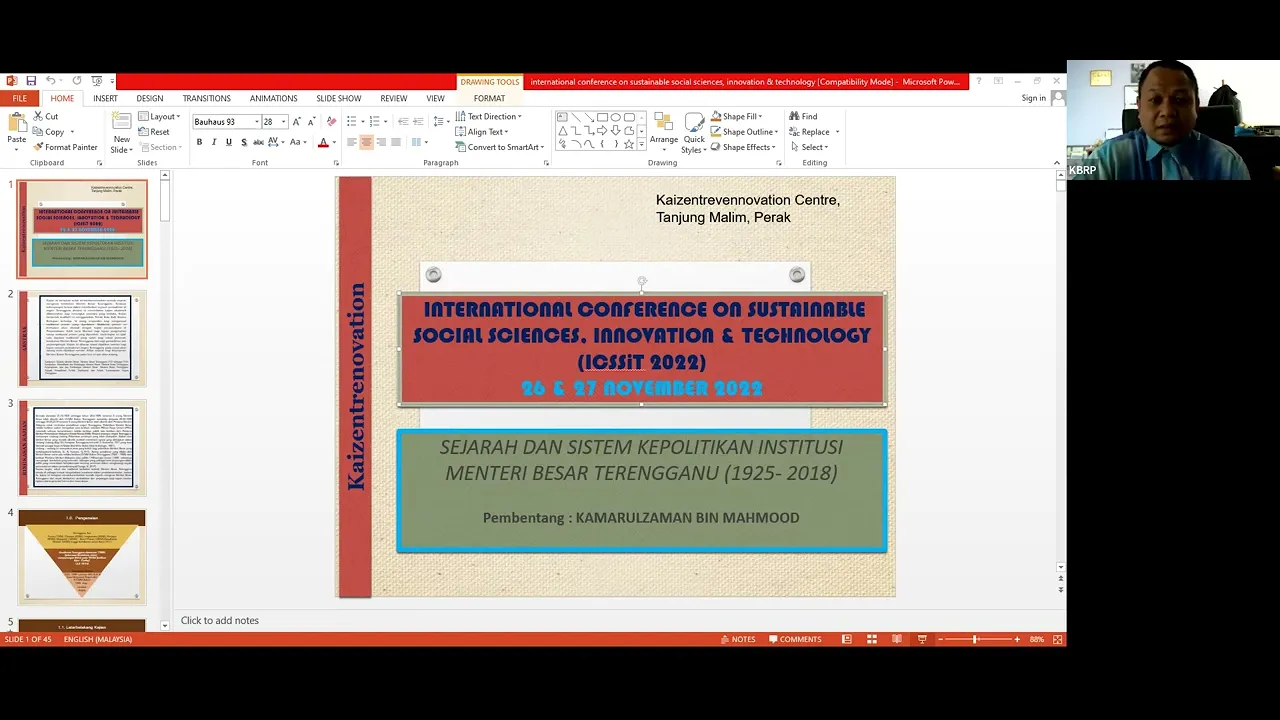
Task: Click Find in the Editing group
Action: (x=803, y=117)
